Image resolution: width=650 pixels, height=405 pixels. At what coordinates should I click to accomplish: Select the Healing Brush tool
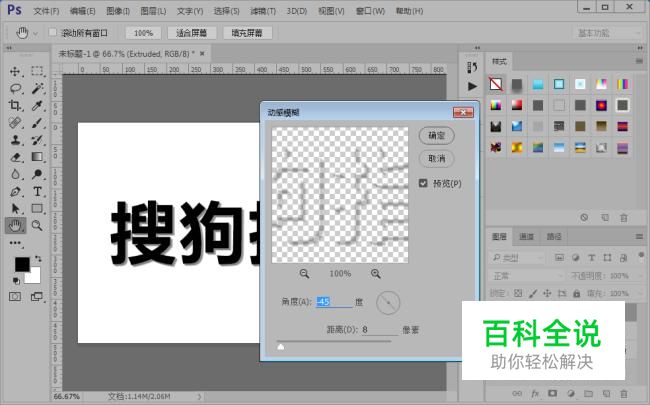point(15,123)
